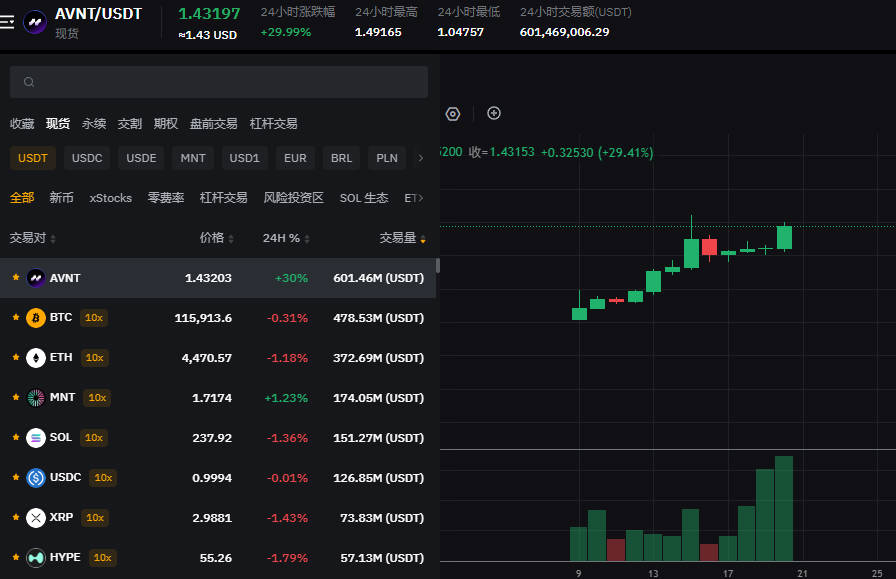Switch to 期权 tab
The width and height of the screenshot is (896, 579).
[166, 123]
